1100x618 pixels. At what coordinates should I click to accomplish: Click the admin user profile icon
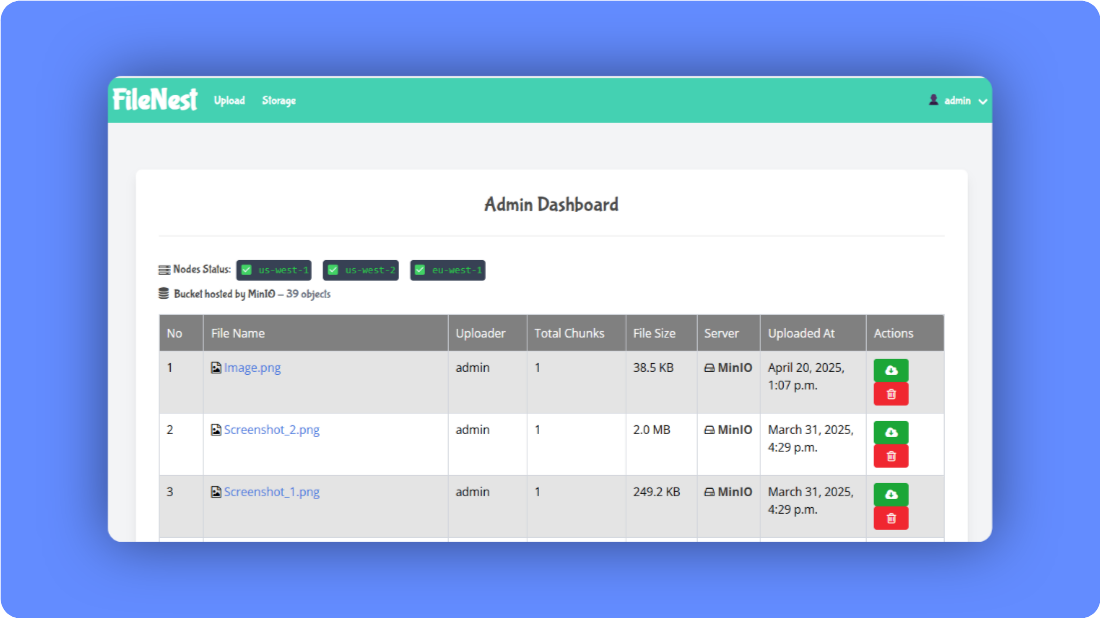click(x=934, y=100)
